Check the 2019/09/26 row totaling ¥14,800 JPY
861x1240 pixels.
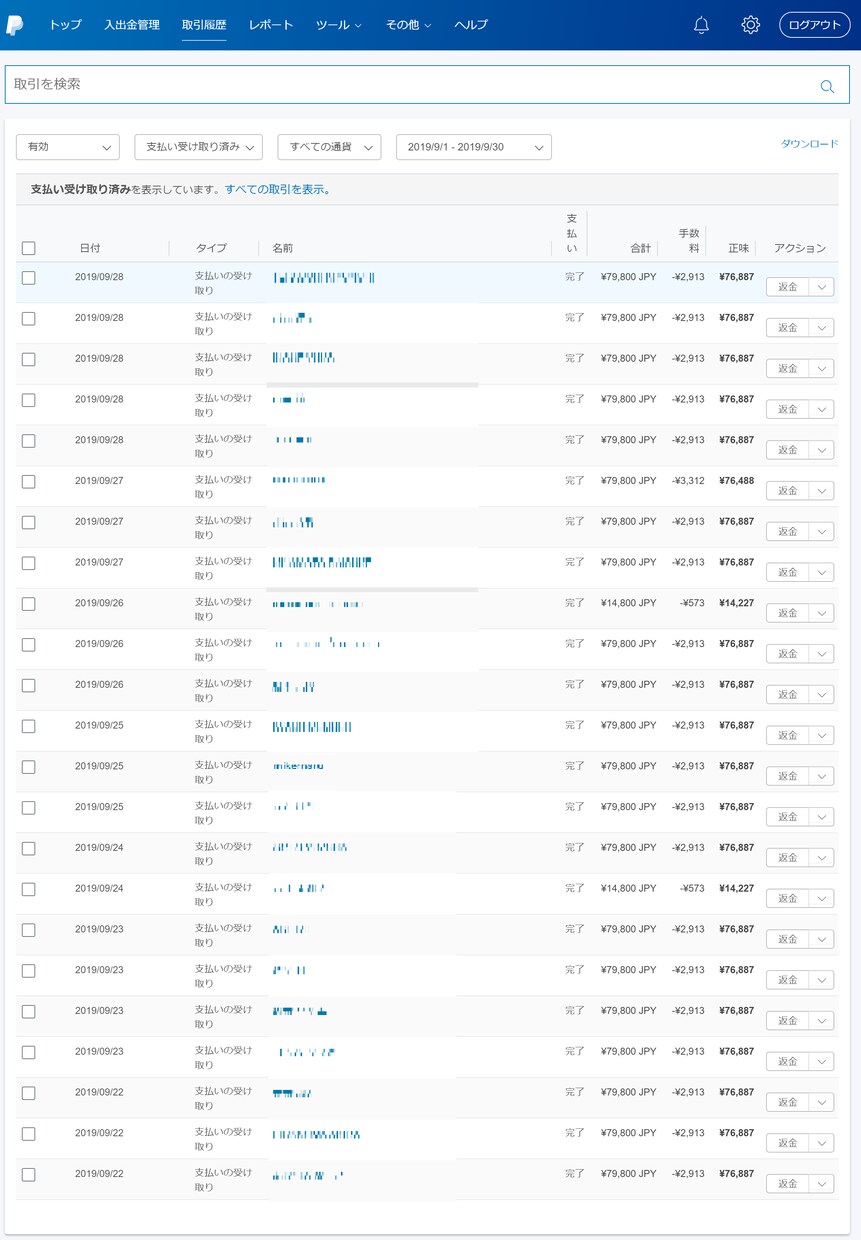[28, 604]
